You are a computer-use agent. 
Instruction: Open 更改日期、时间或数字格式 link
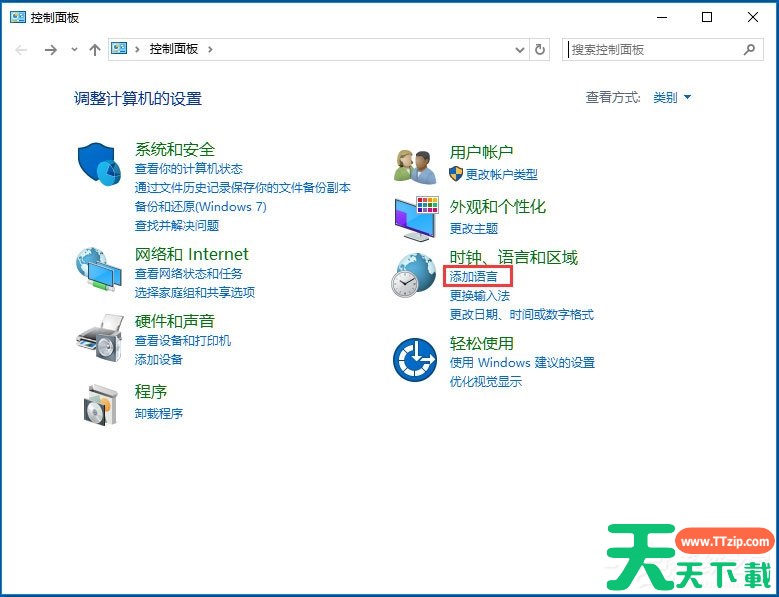point(521,314)
